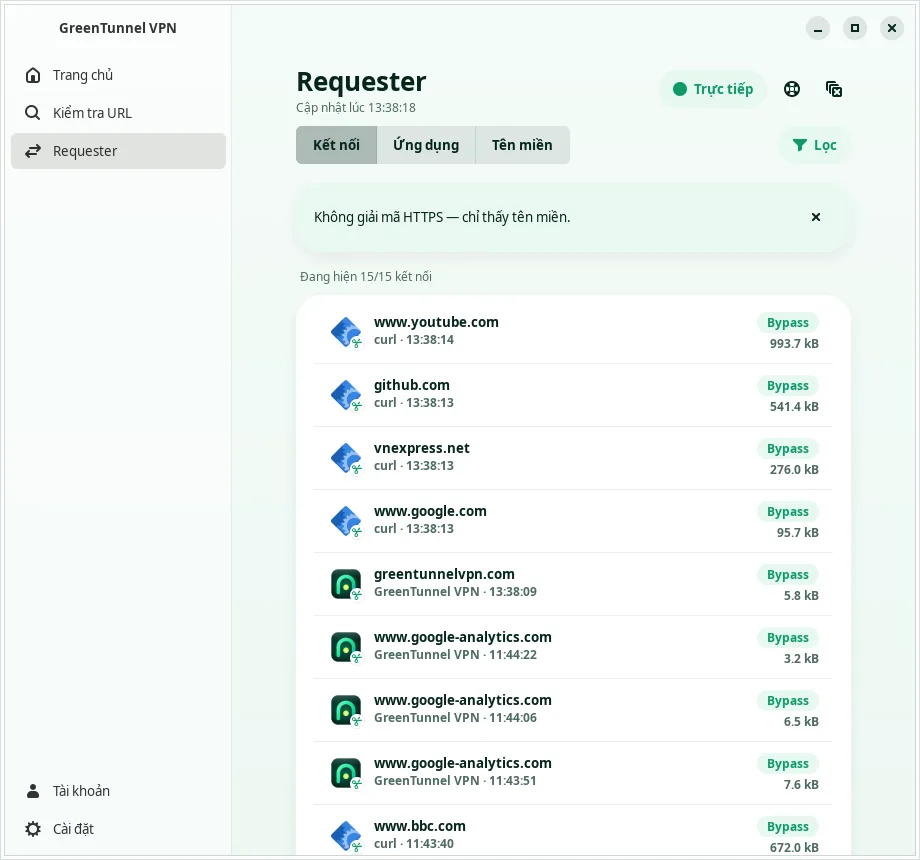
Task: Select vnexpress.net connection entry
Action: click(573, 458)
